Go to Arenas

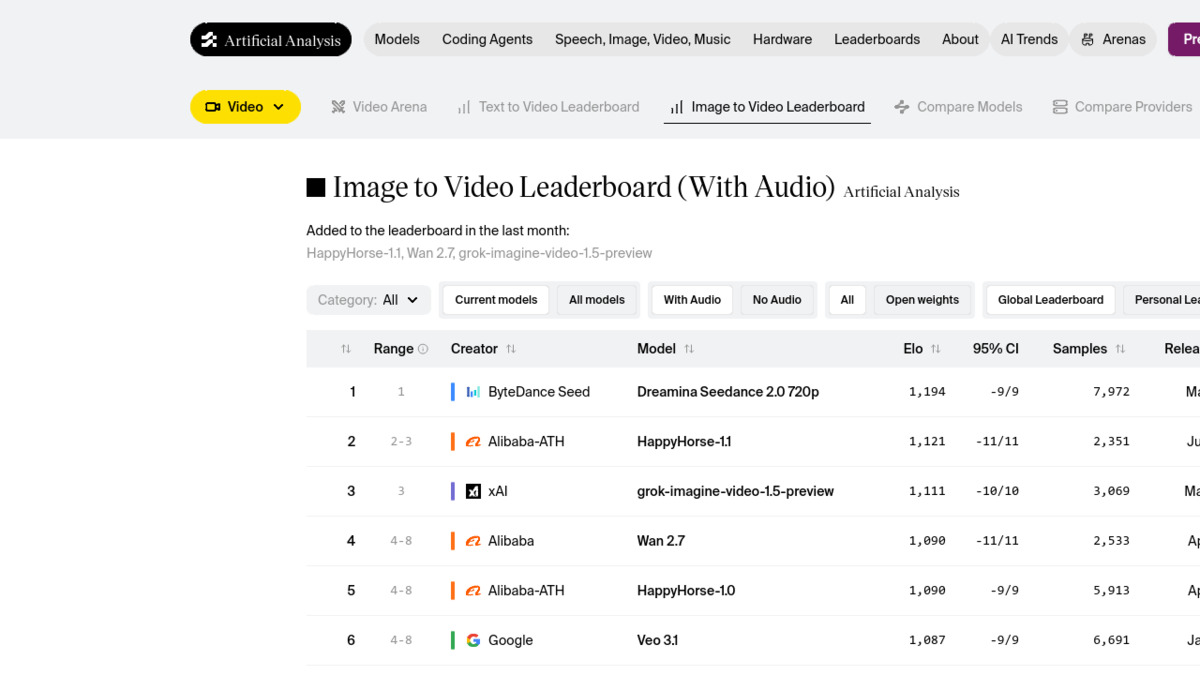click(x=1113, y=40)
